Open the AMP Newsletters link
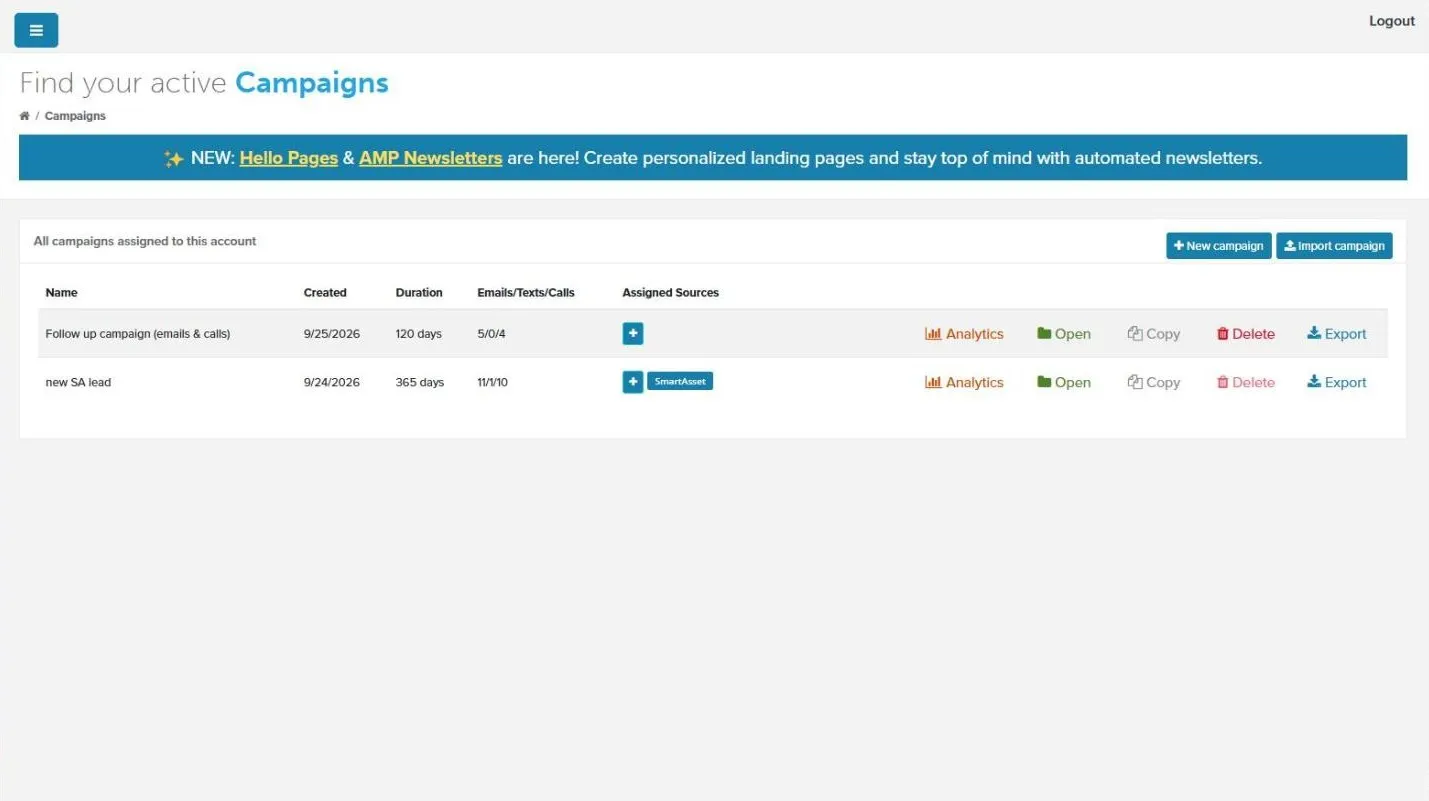This screenshot has height=801, width=1429. 431,158
